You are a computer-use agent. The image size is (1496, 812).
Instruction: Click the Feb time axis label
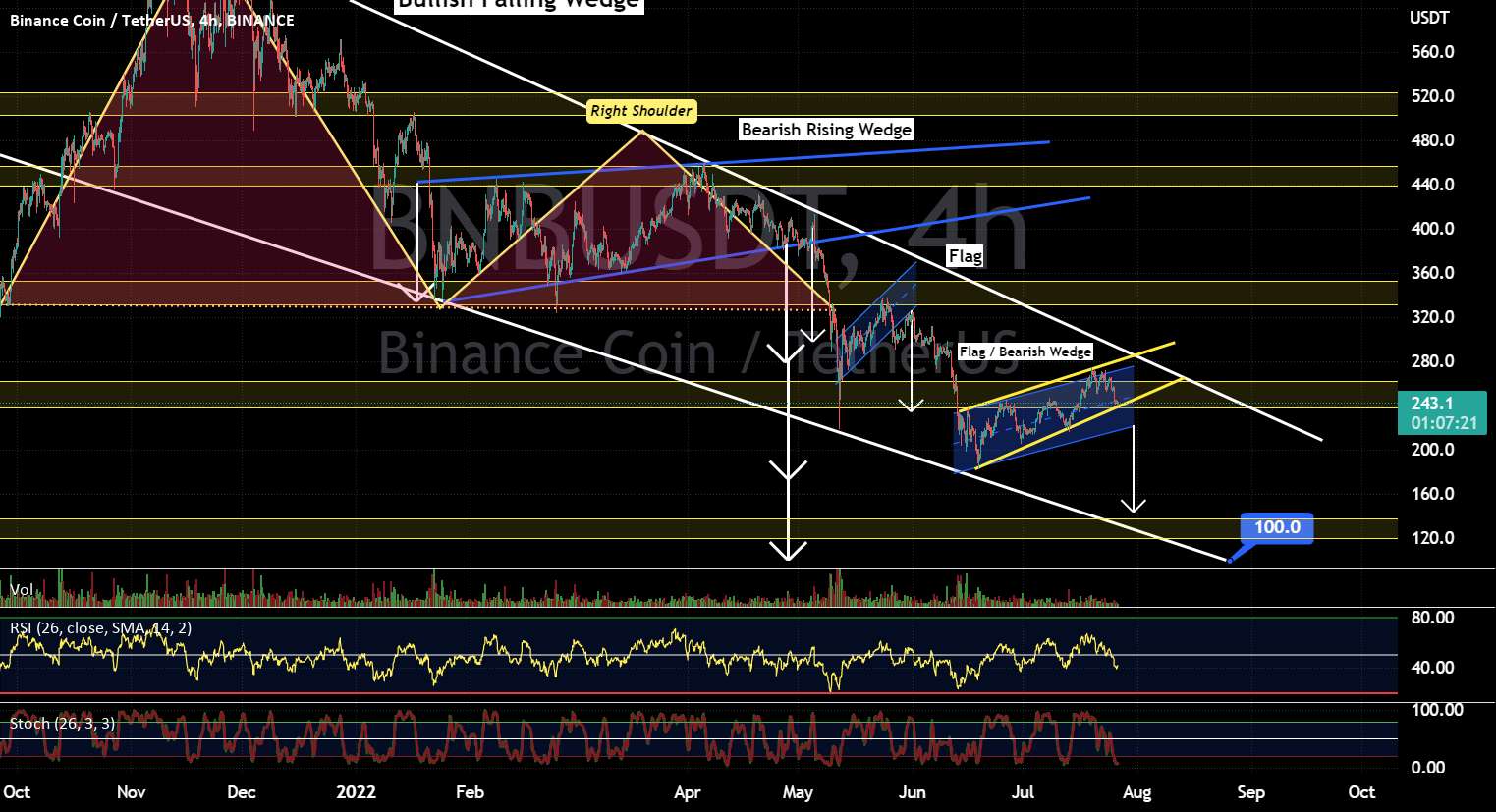pyautogui.click(x=471, y=792)
